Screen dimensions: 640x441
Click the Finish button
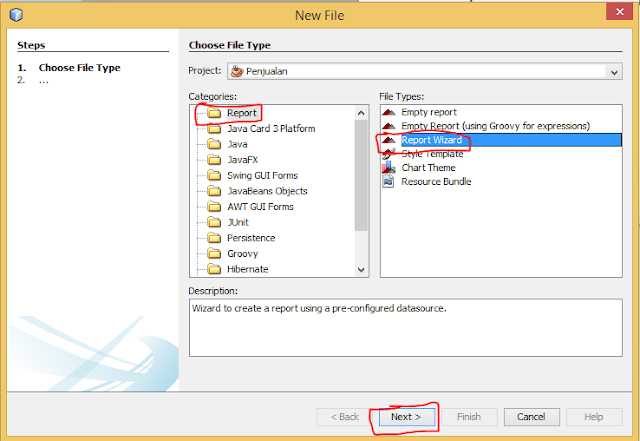point(469,417)
